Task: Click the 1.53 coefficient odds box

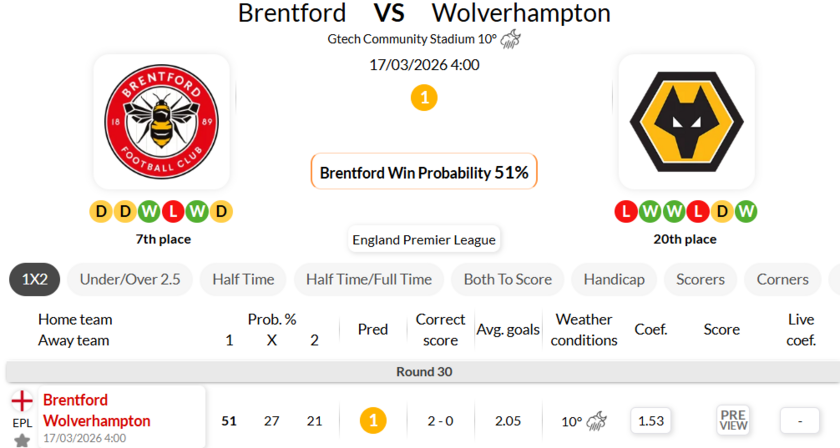Action: click(x=651, y=420)
